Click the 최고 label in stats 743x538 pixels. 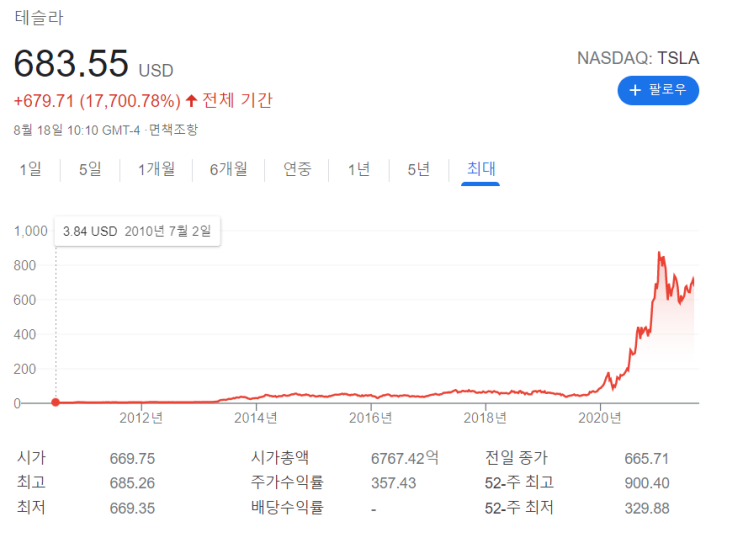pyautogui.click(x=31, y=482)
